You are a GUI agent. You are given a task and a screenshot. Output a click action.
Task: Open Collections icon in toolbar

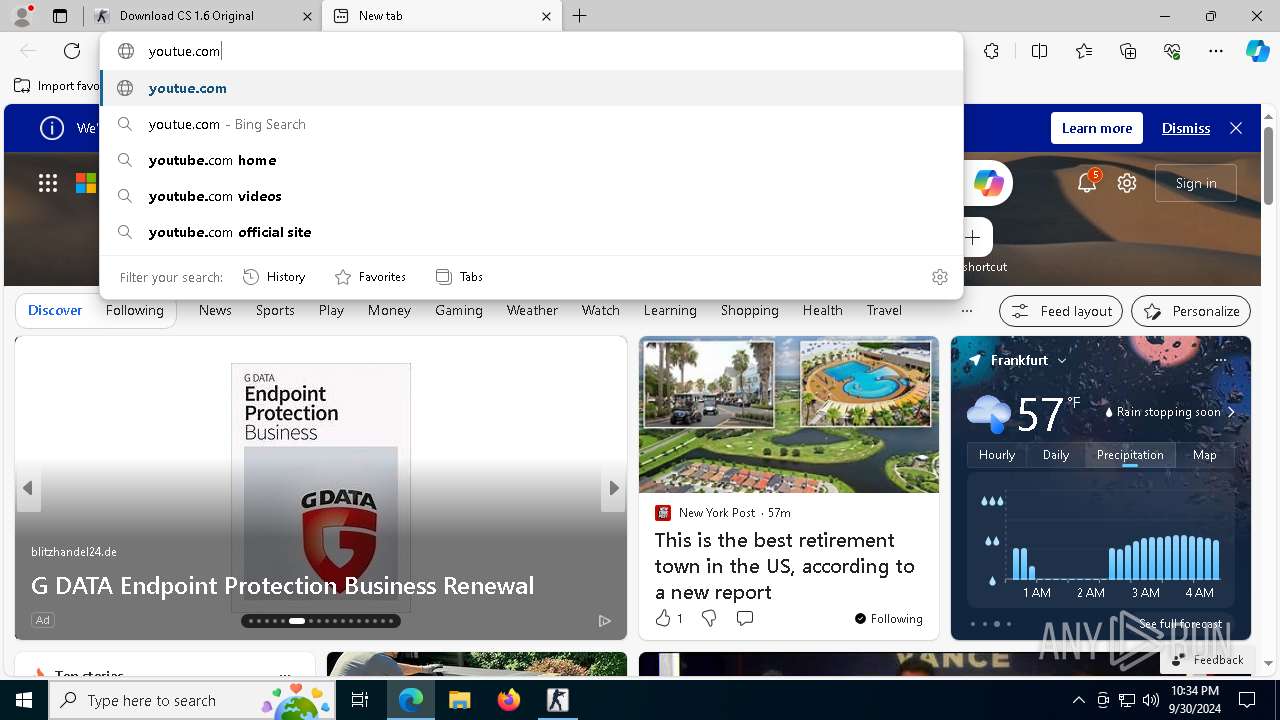tap(1128, 51)
